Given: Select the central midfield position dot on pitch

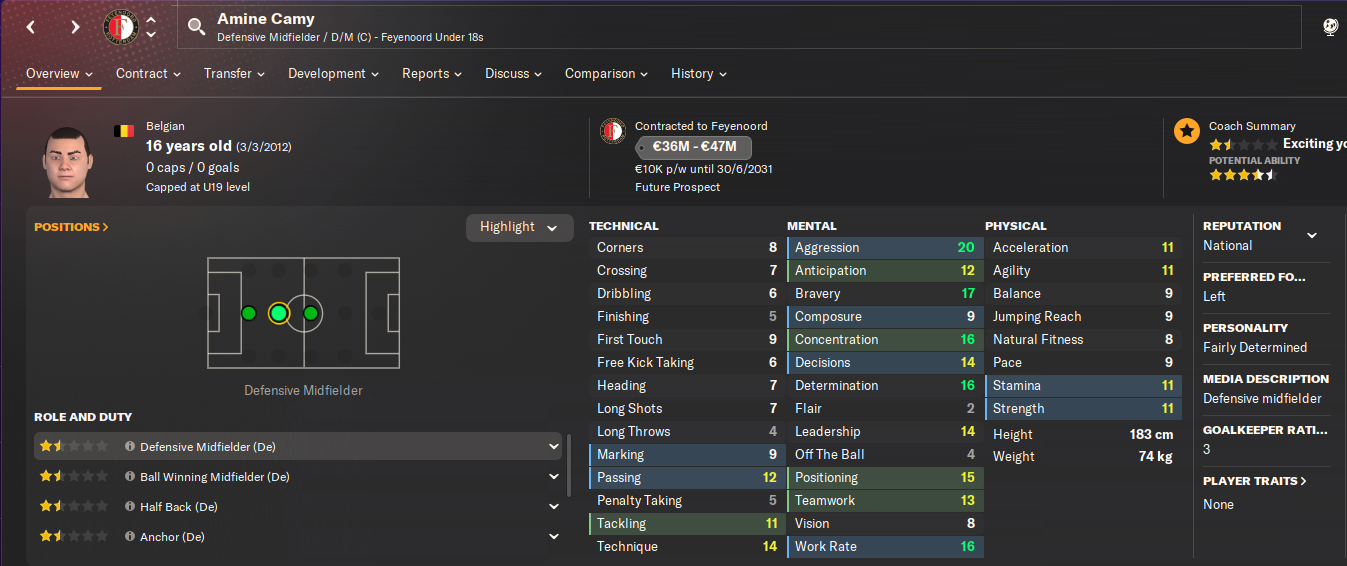Looking at the screenshot, I should click(x=311, y=313).
